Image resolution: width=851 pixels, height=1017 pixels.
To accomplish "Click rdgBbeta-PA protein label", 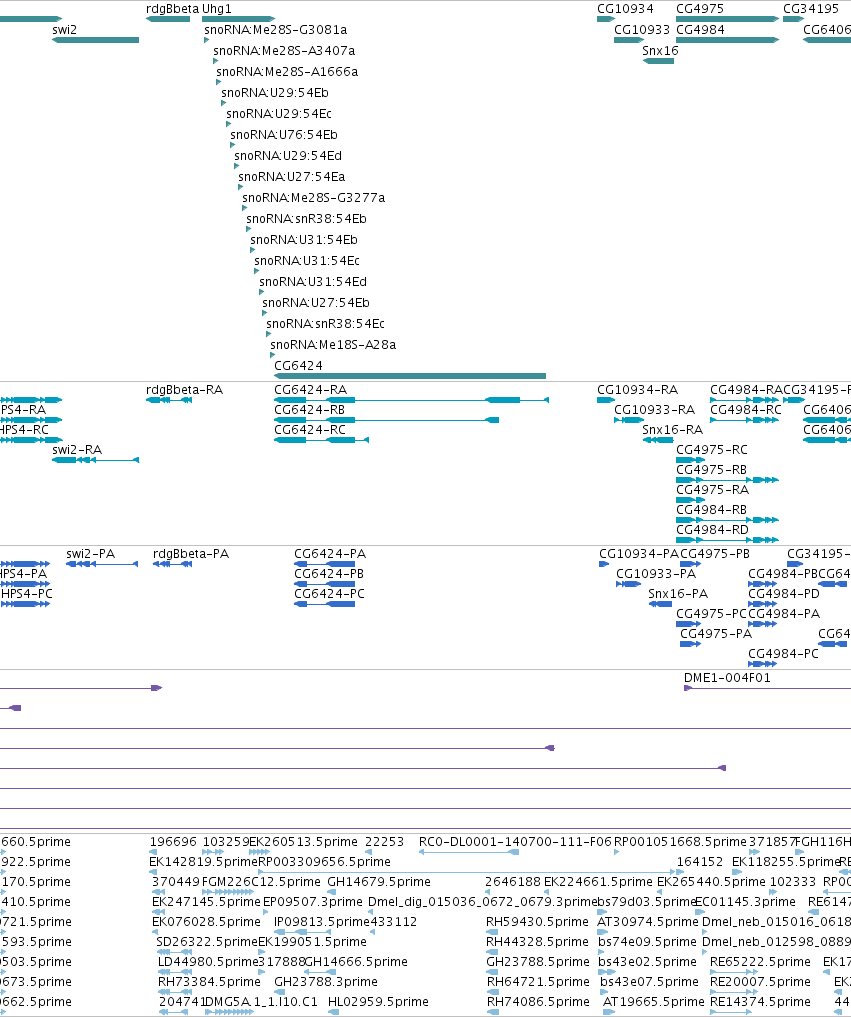I will click(191, 554).
